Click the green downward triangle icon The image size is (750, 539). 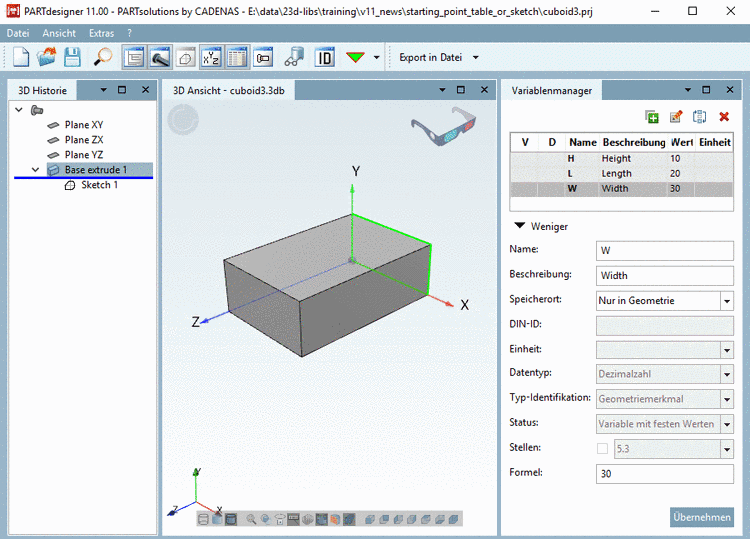pyautogui.click(x=355, y=57)
